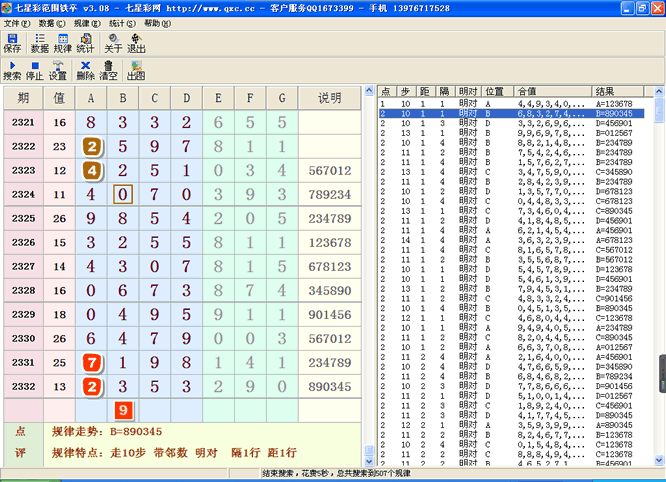Select result row D=678123
The image size is (666, 482).
[x=511, y=192]
